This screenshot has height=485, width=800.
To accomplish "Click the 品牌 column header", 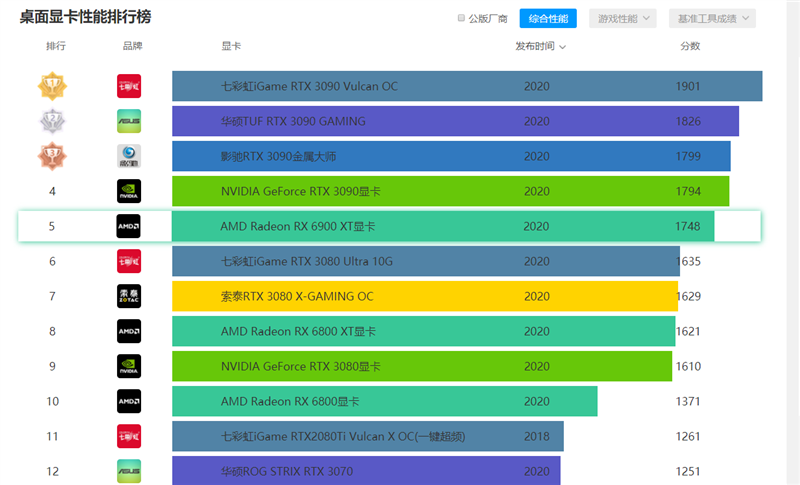I will pyautogui.click(x=132, y=46).
